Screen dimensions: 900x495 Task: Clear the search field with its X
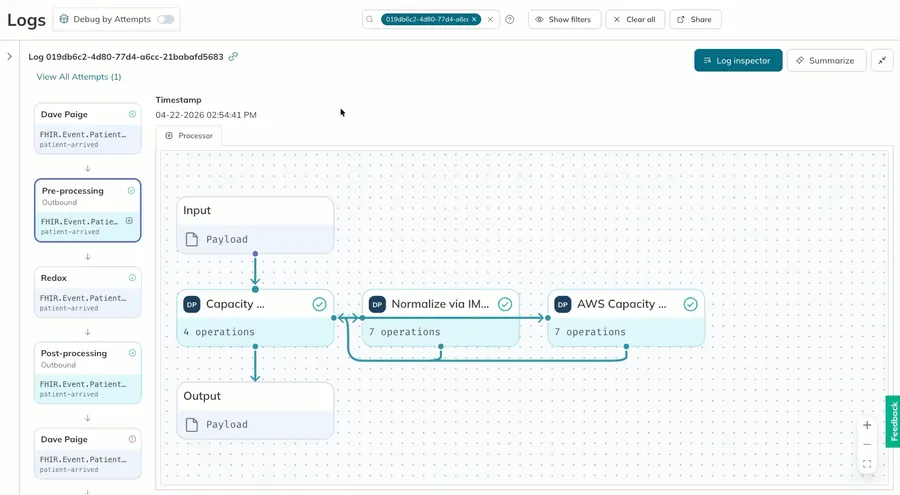pos(491,20)
